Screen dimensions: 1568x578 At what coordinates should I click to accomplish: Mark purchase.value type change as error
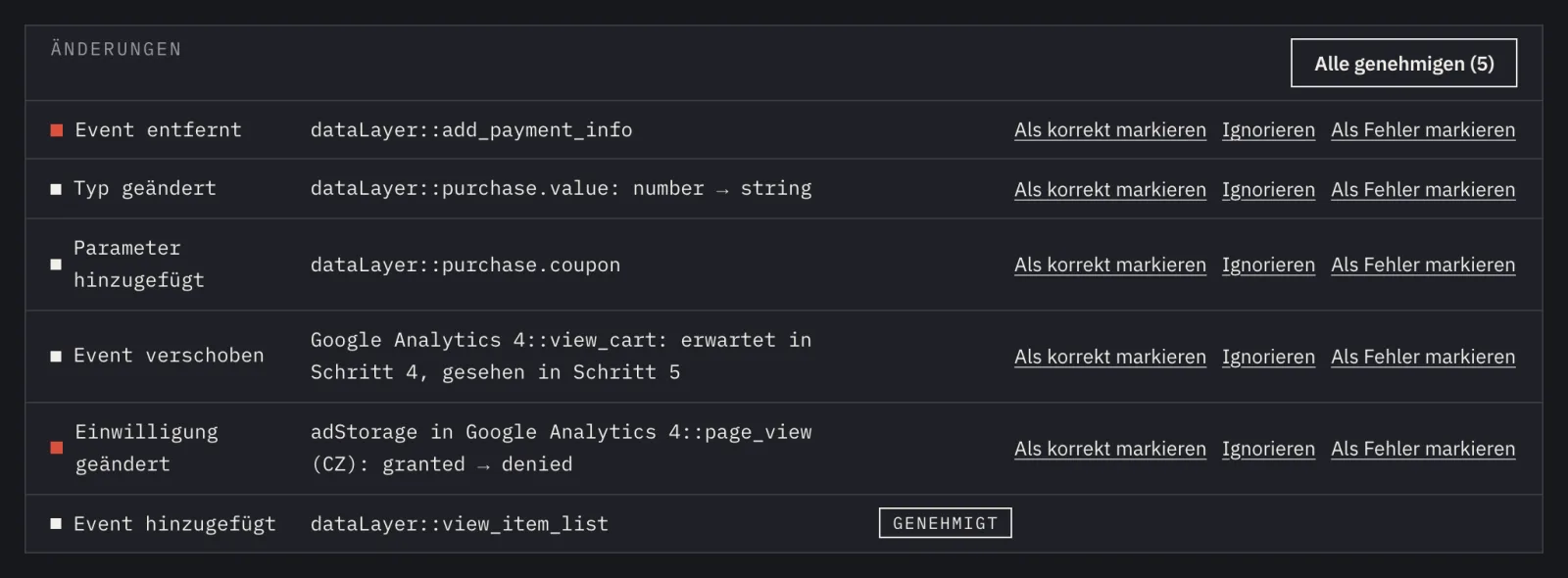[x=1423, y=189]
